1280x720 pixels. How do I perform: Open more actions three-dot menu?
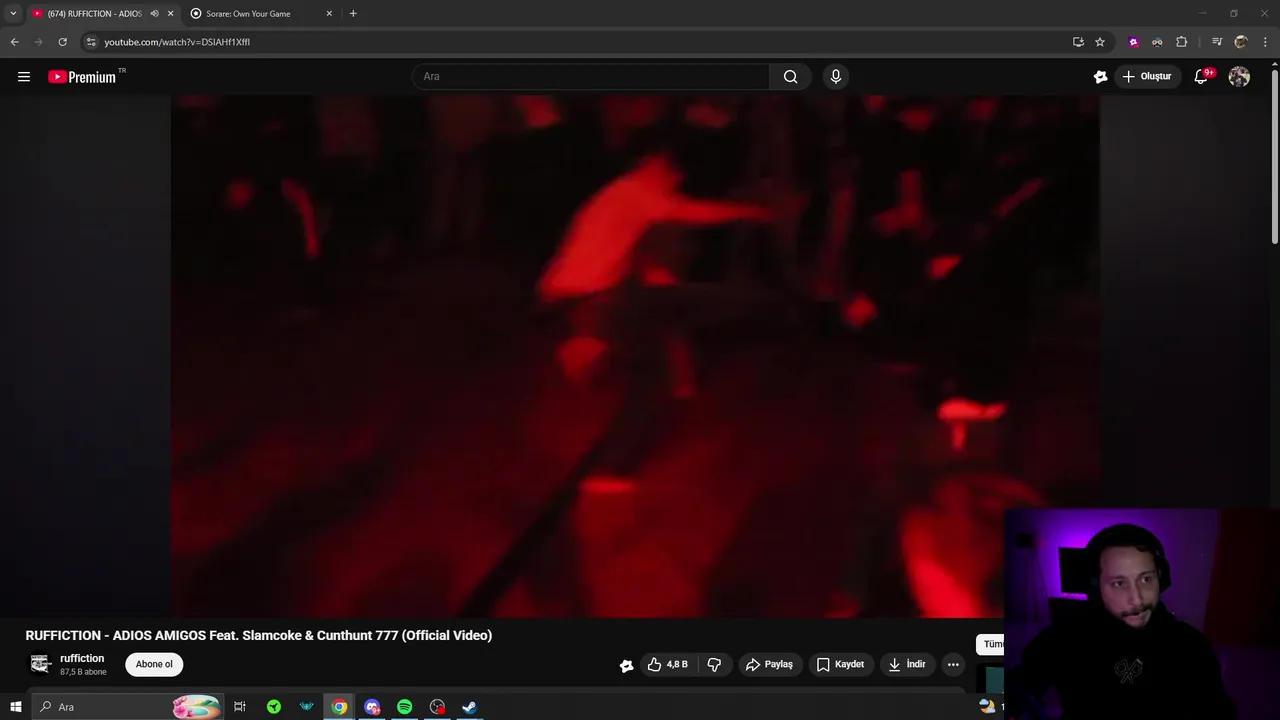[x=953, y=664]
